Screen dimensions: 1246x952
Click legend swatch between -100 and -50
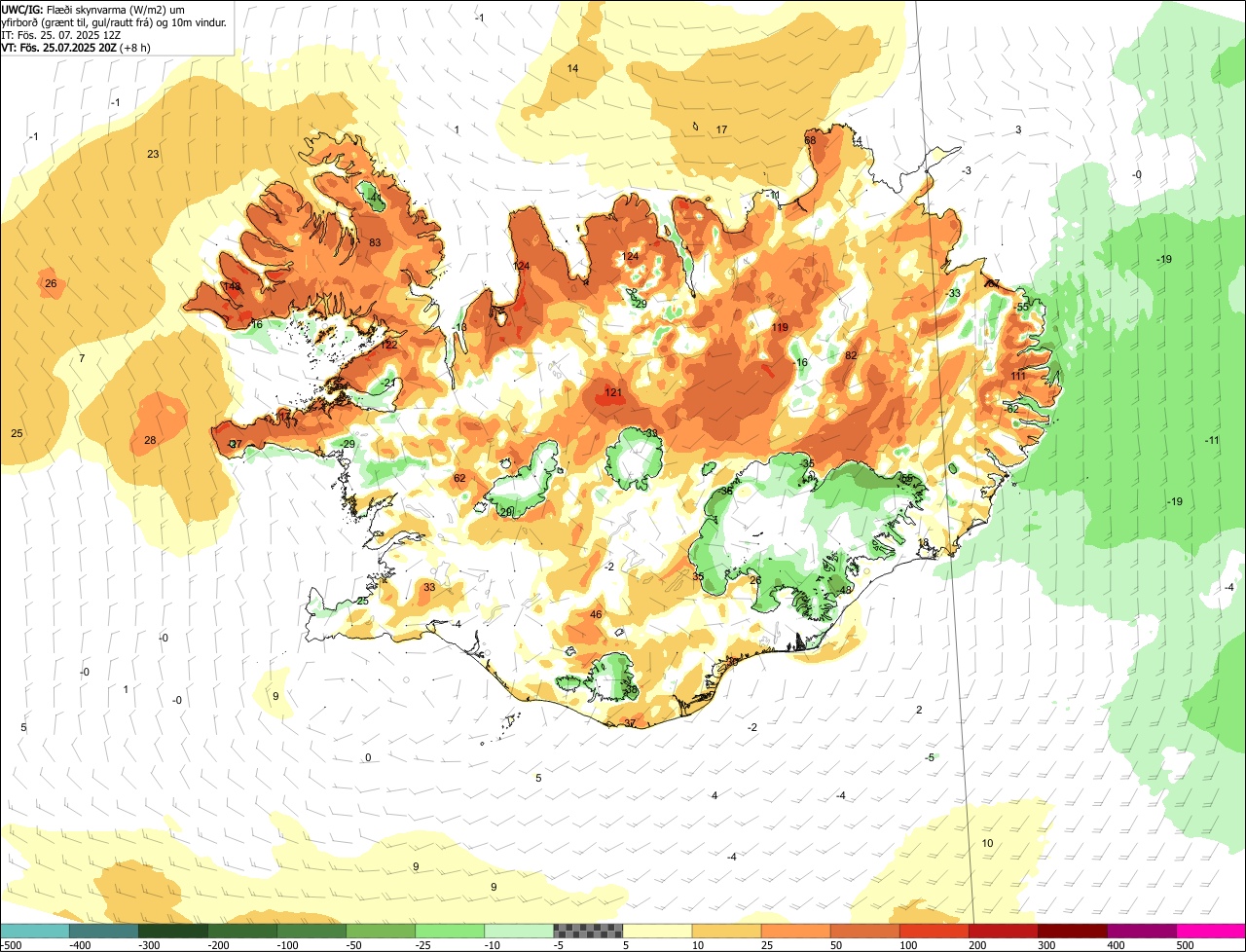tap(311, 931)
